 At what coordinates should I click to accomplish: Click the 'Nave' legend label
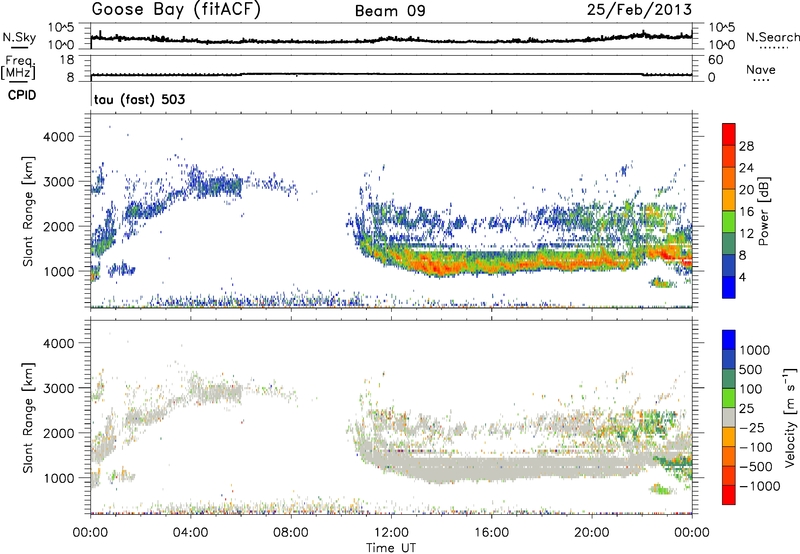click(761, 69)
